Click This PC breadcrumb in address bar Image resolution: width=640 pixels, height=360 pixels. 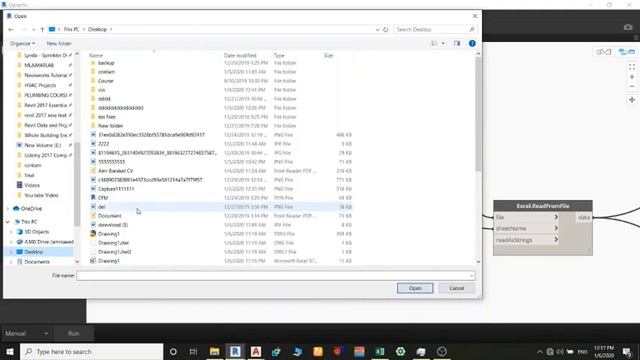[71, 29]
